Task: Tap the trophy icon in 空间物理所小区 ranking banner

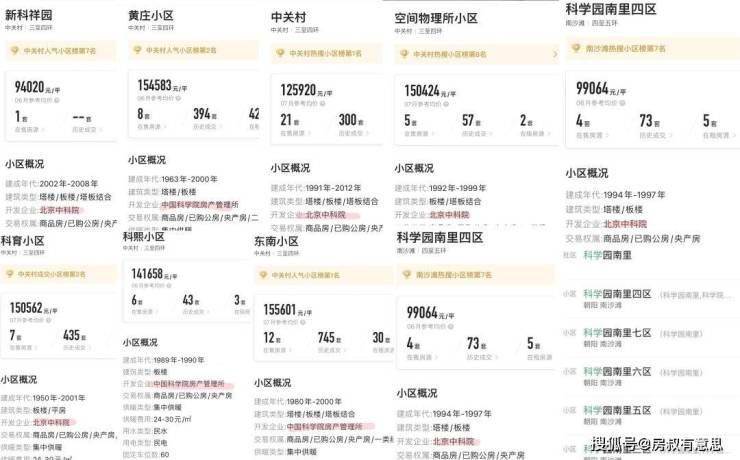Action: pos(404,54)
